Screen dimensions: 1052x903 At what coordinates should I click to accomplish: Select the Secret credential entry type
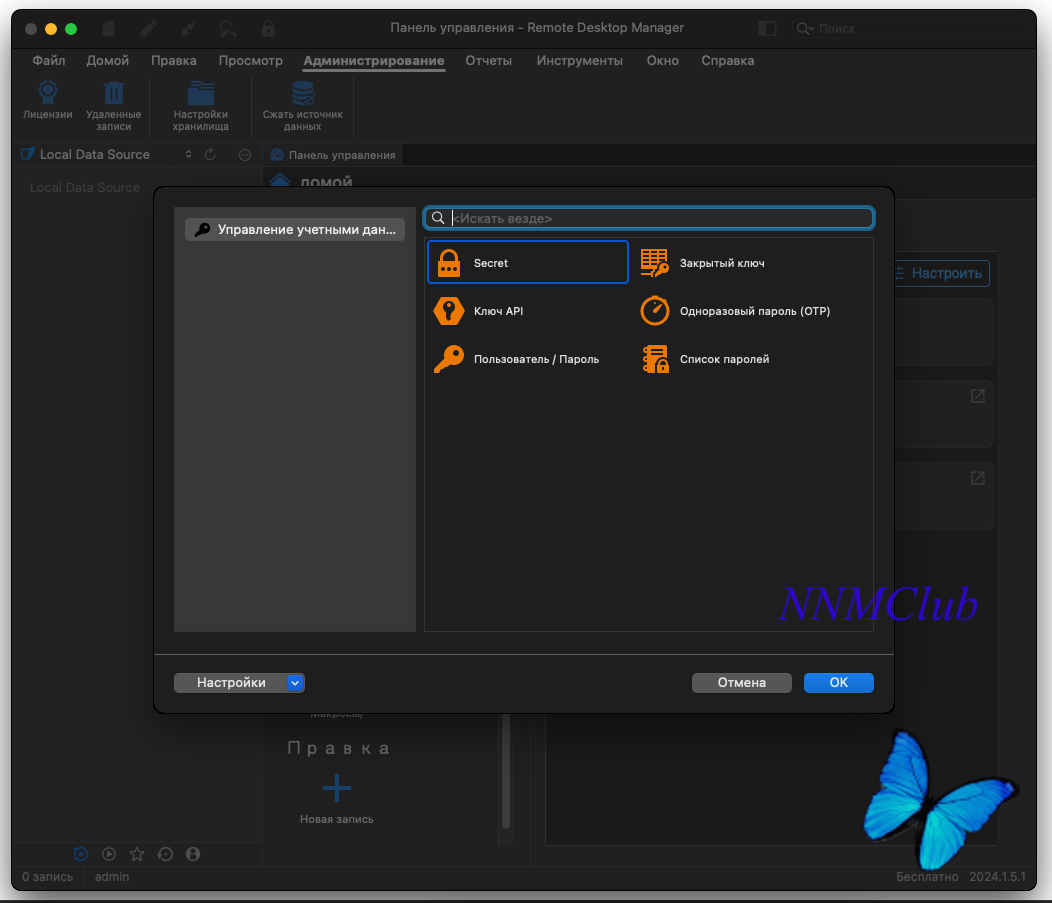coord(527,262)
